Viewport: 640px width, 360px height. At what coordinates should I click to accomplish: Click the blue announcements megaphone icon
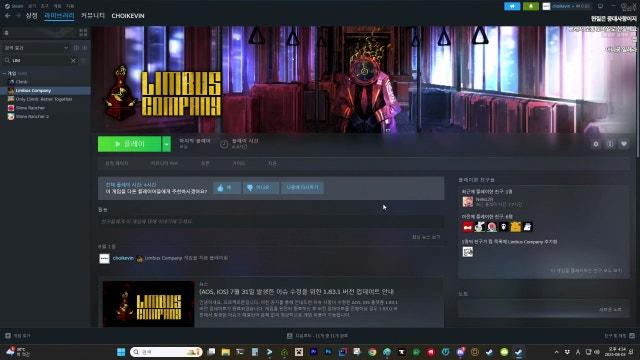[512, 6]
